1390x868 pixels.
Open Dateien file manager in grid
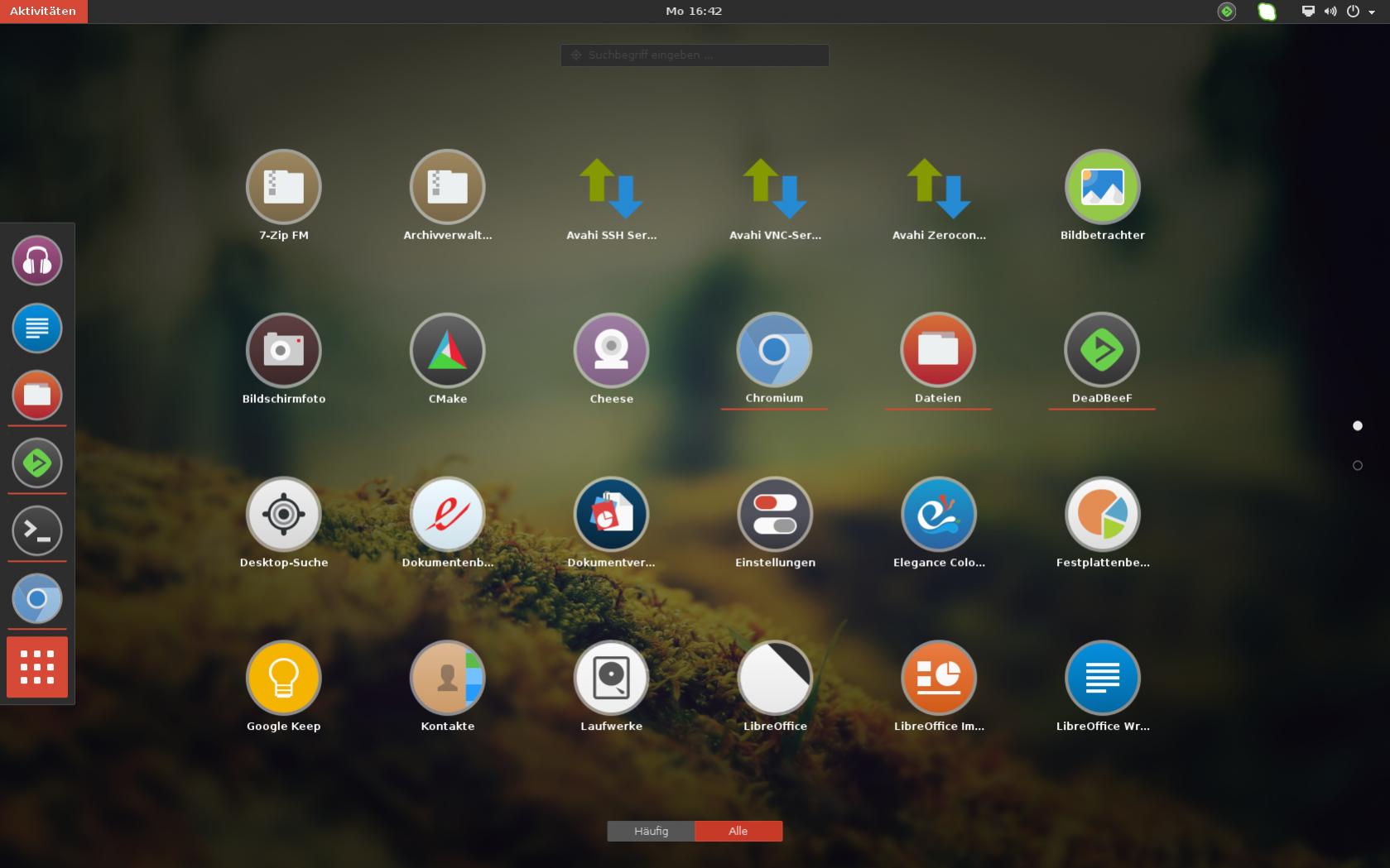coord(938,351)
